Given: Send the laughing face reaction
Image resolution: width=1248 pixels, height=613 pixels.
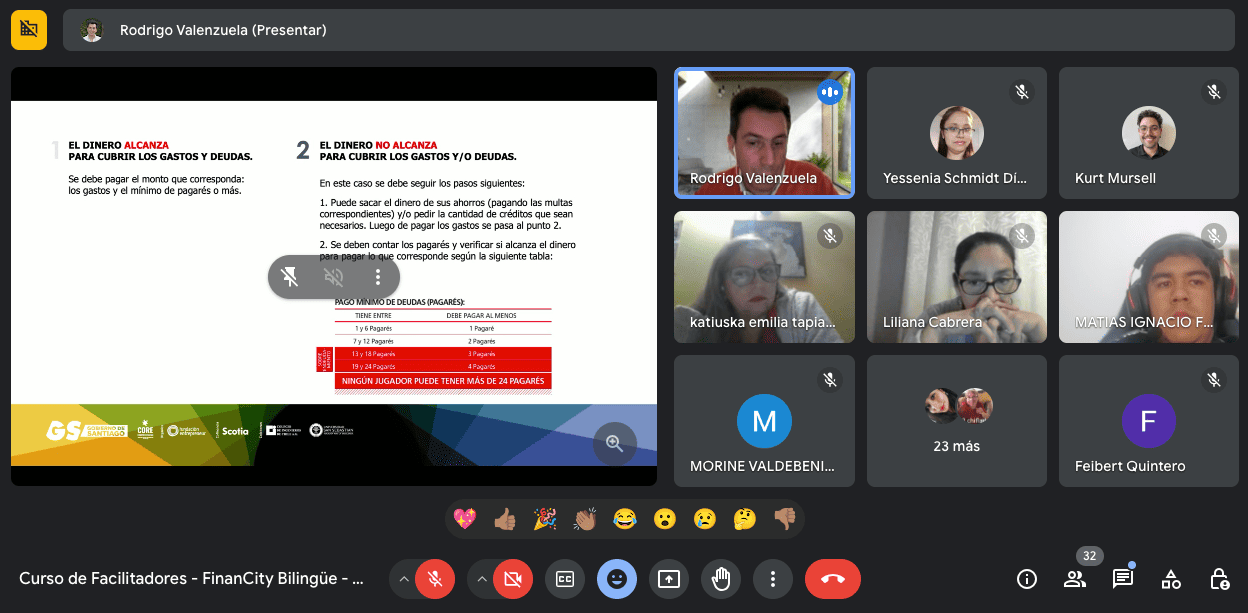Looking at the screenshot, I should click(x=625, y=519).
